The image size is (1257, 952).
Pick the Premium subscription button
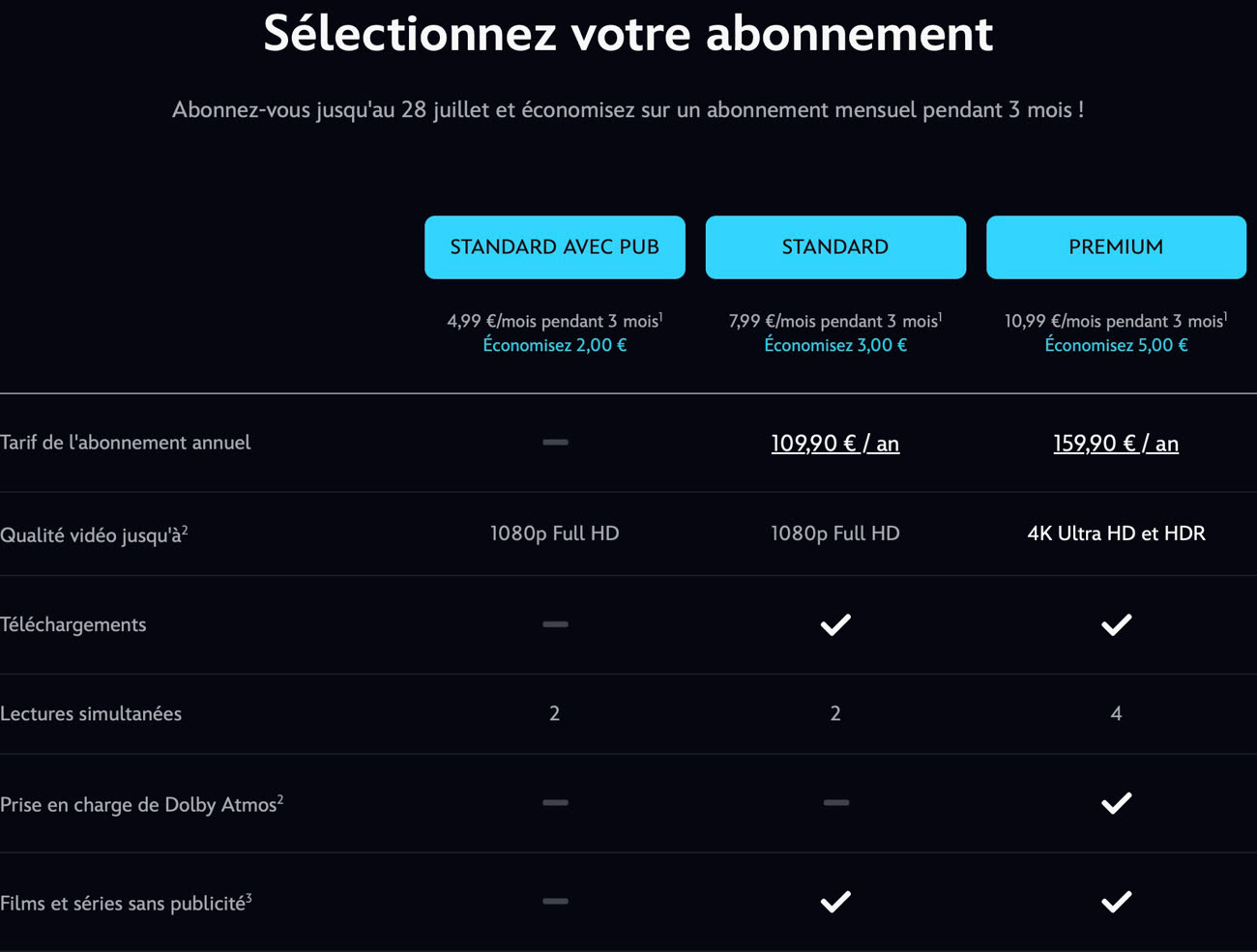click(x=1116, y=247)
